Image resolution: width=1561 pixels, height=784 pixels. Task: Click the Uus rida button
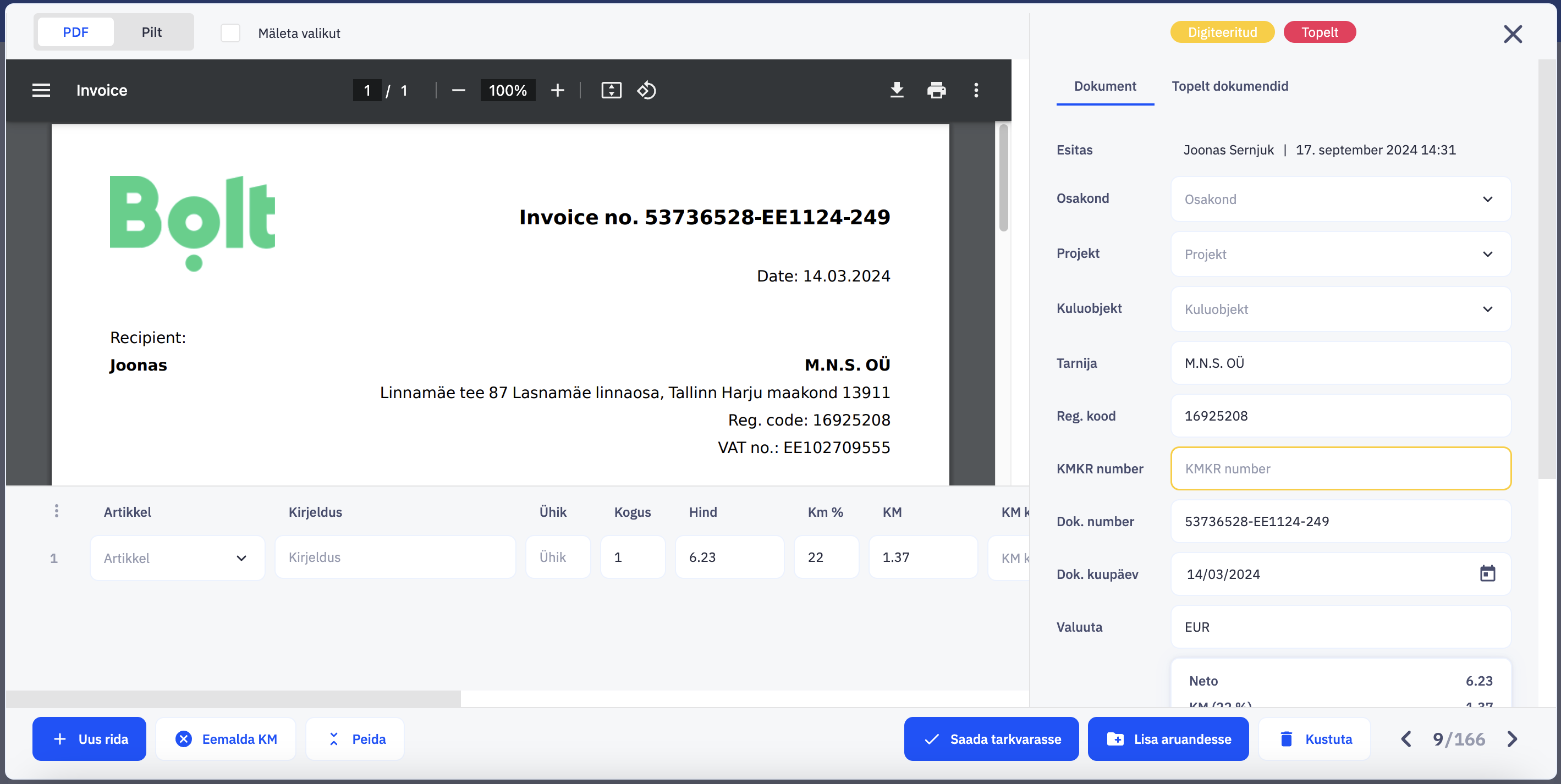coord(89,738)
